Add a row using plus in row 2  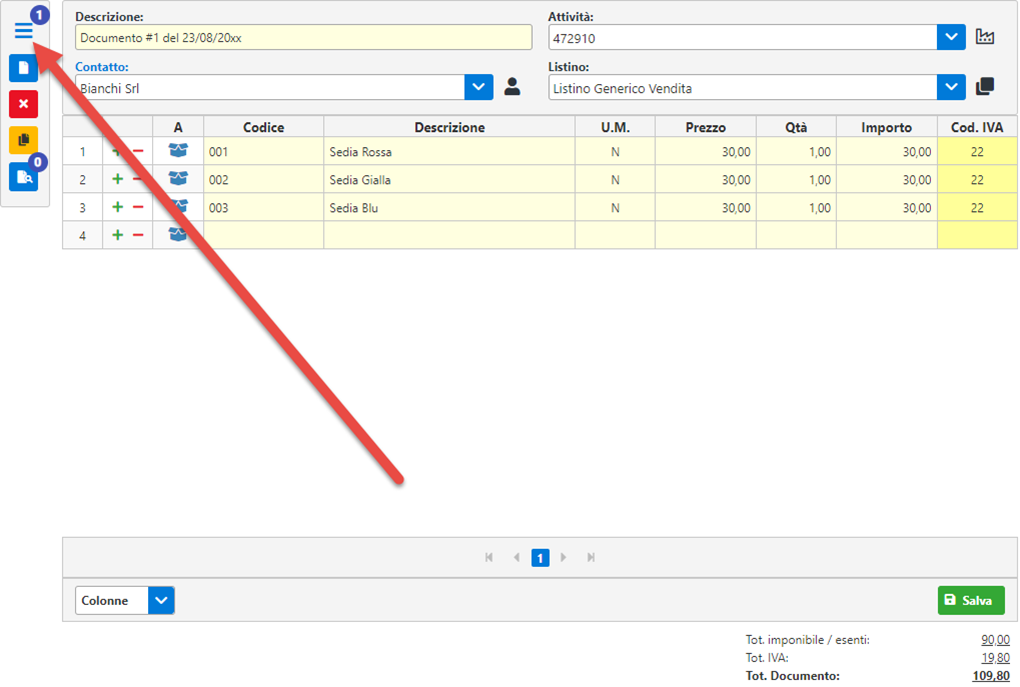[117, 179]
